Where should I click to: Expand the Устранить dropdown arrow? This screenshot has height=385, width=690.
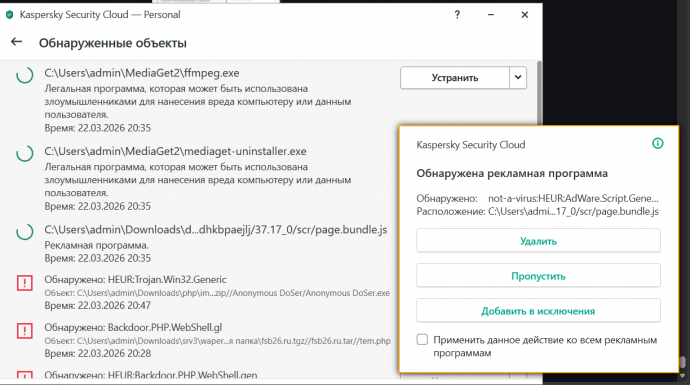tap(518, 77)
